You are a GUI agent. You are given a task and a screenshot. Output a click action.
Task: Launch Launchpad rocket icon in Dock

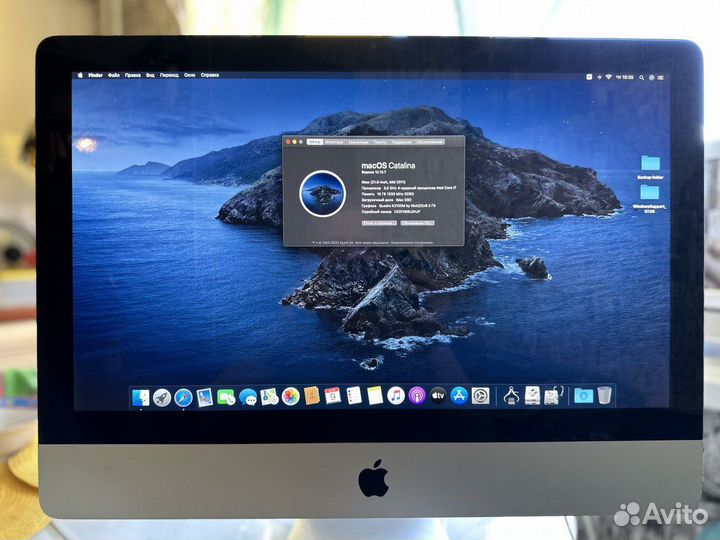(x=162, y=397)
